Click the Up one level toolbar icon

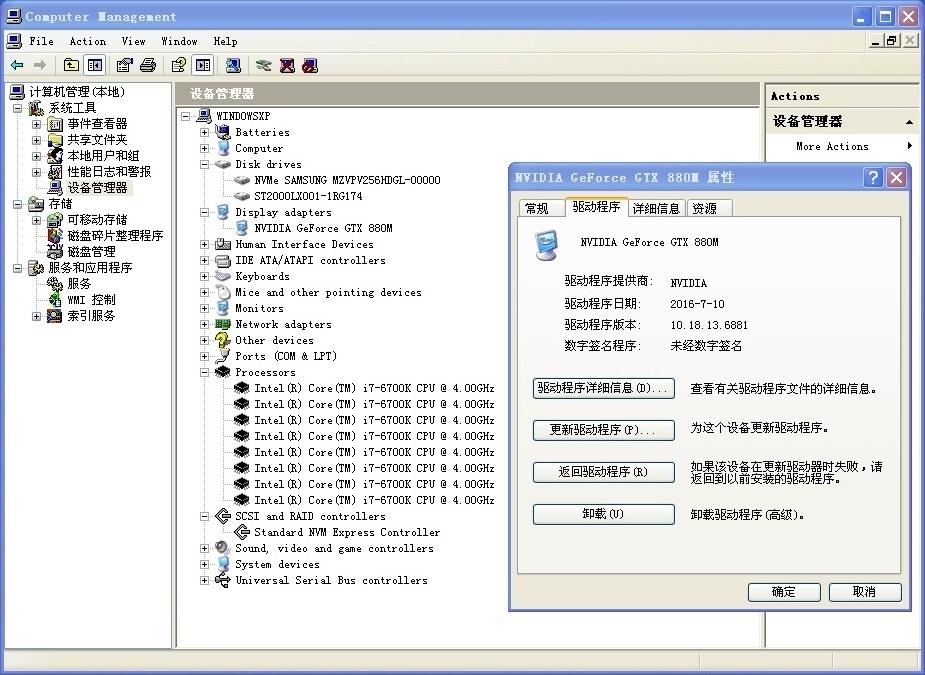[x=70, y=65]
